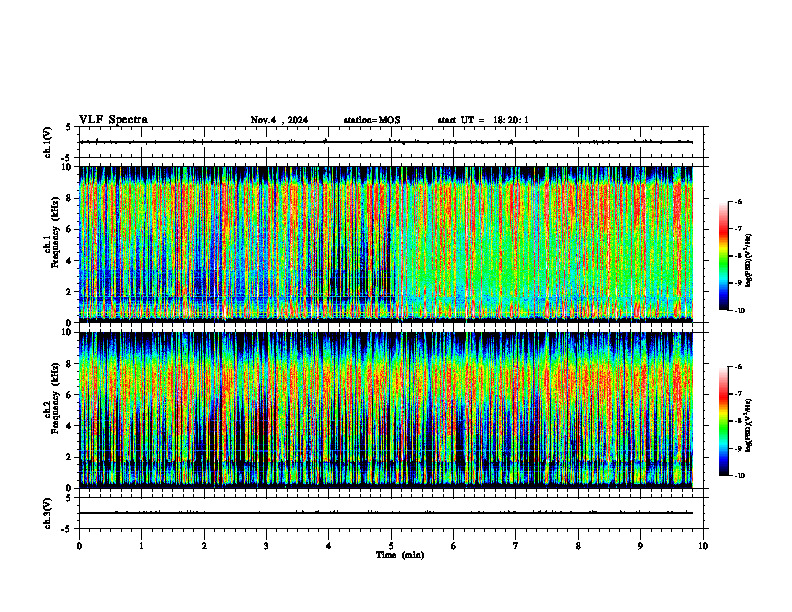Click the ch.1 waveform trace panel
Image resolution: width=792 pixels, height=612 pixels.
[391, 142]
